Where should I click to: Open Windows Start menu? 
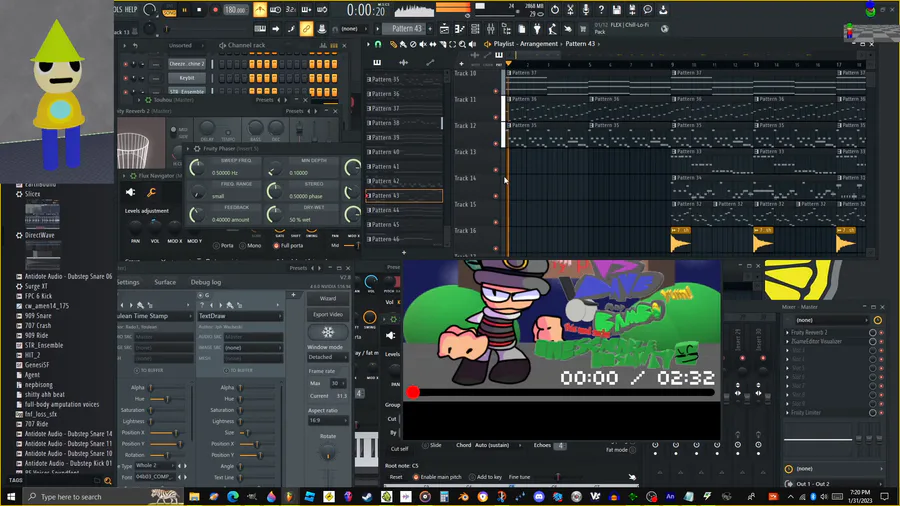[x=10, y=497]
